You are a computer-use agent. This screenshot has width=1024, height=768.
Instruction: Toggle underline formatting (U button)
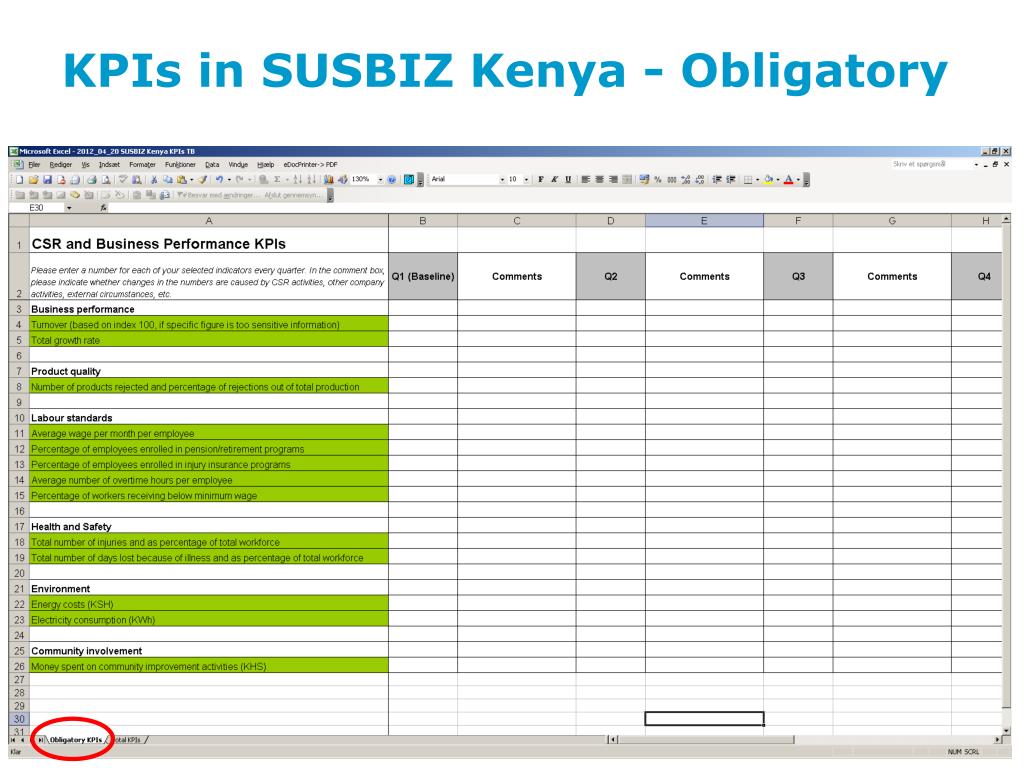coord(568,179)
